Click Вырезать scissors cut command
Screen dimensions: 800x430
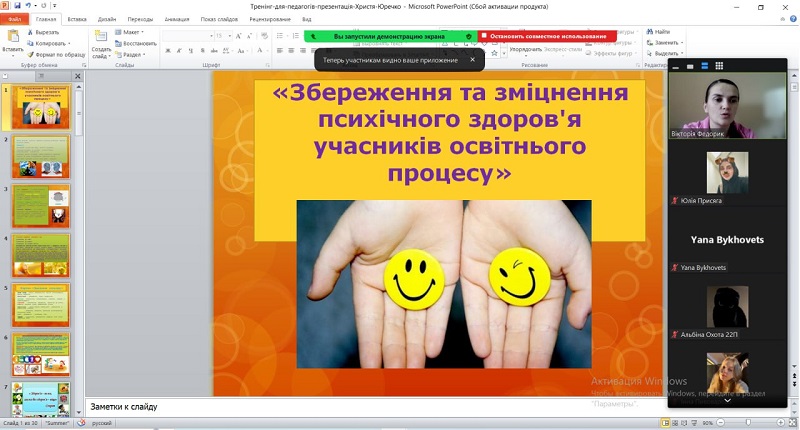click(43, 32)
